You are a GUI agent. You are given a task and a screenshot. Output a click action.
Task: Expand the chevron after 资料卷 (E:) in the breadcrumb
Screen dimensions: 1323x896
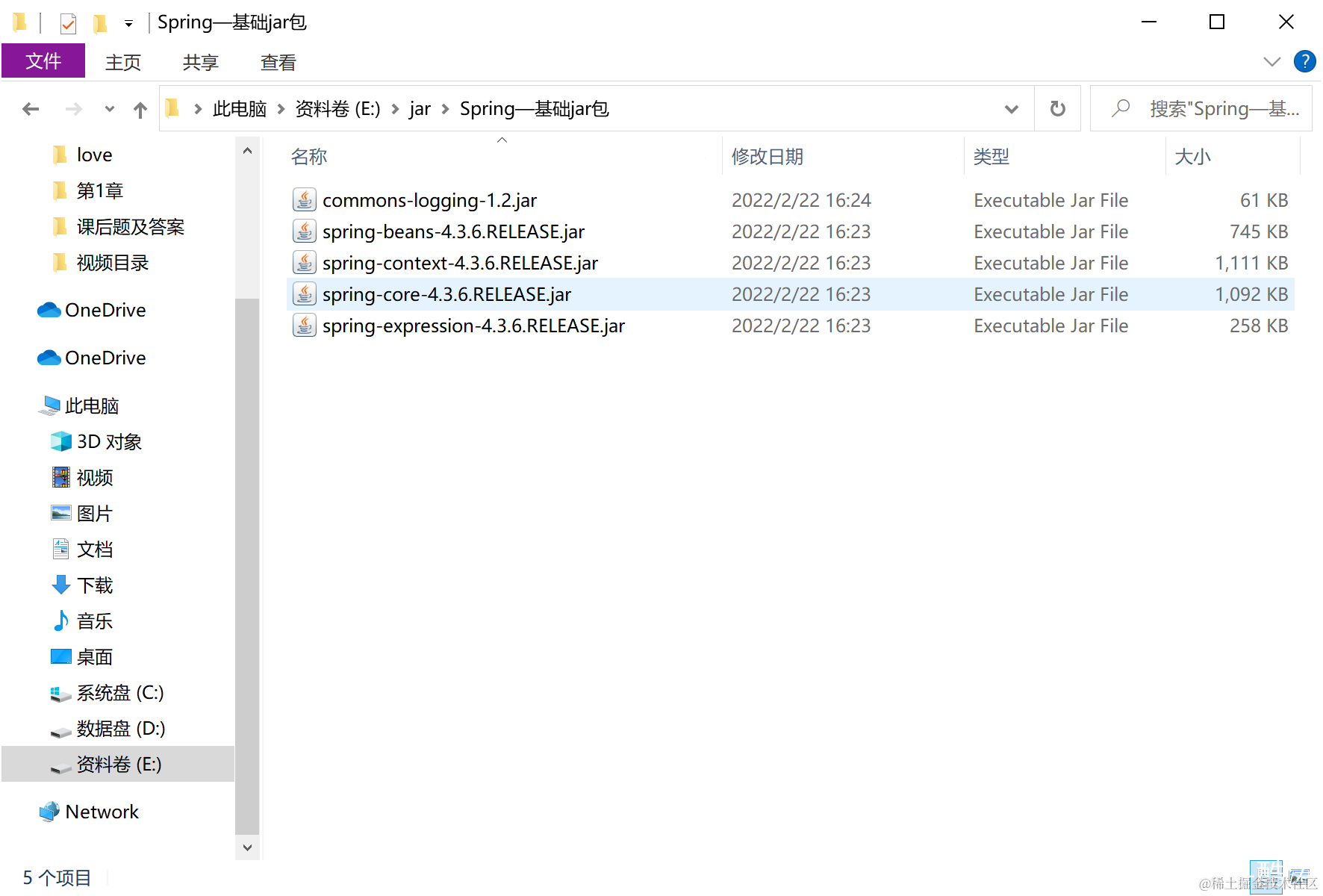pyautogui.click(x=394, y=109)
